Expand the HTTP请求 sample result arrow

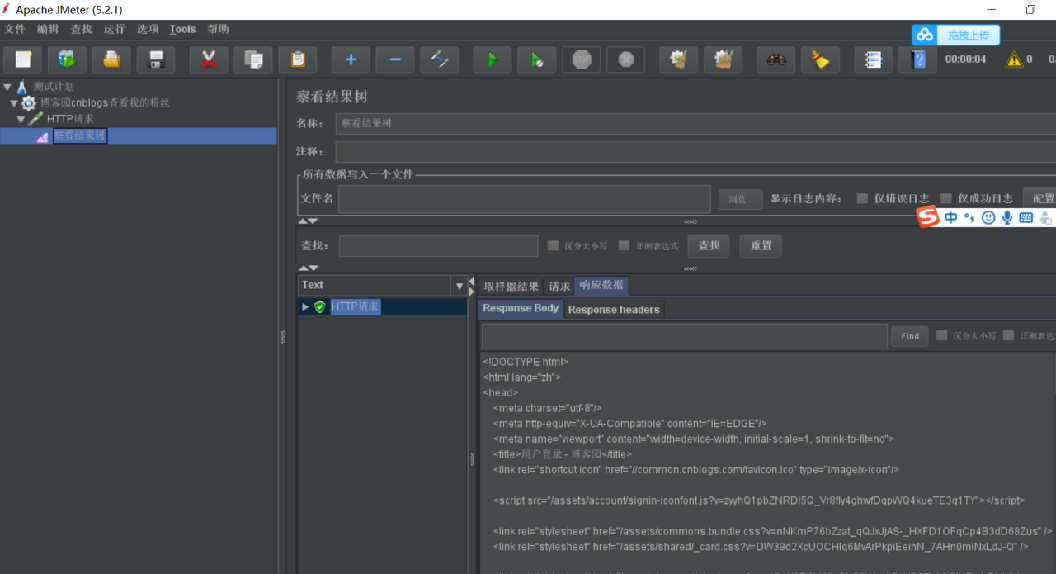(x=305, y=307)
